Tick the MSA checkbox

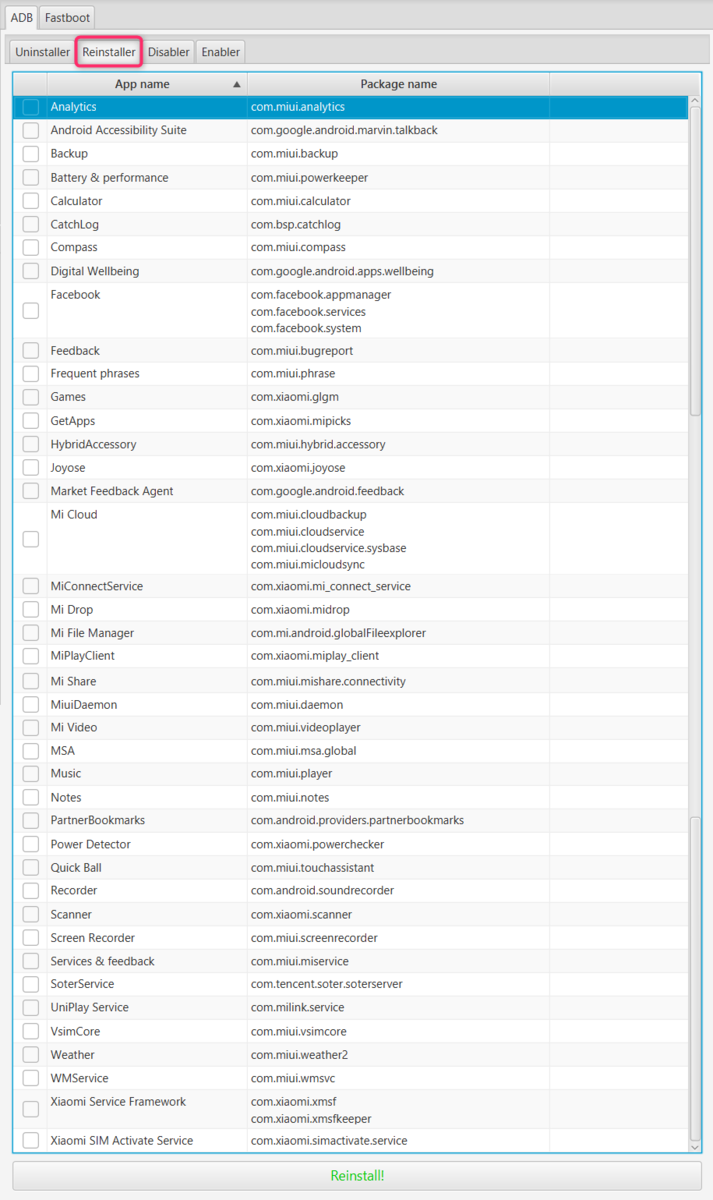pos(31,751)
